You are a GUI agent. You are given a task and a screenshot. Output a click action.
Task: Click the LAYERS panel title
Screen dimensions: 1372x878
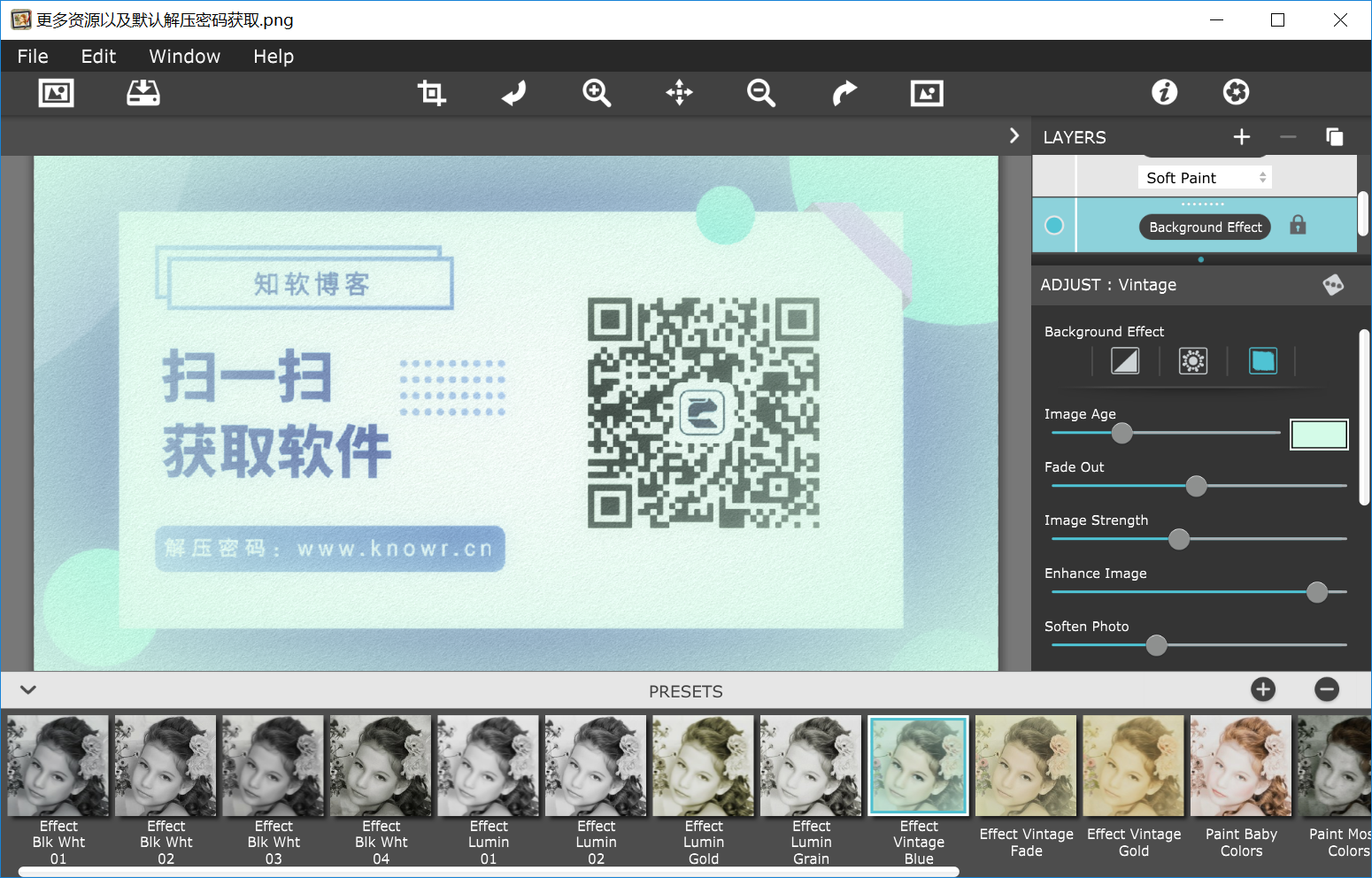click(1075, 137)
